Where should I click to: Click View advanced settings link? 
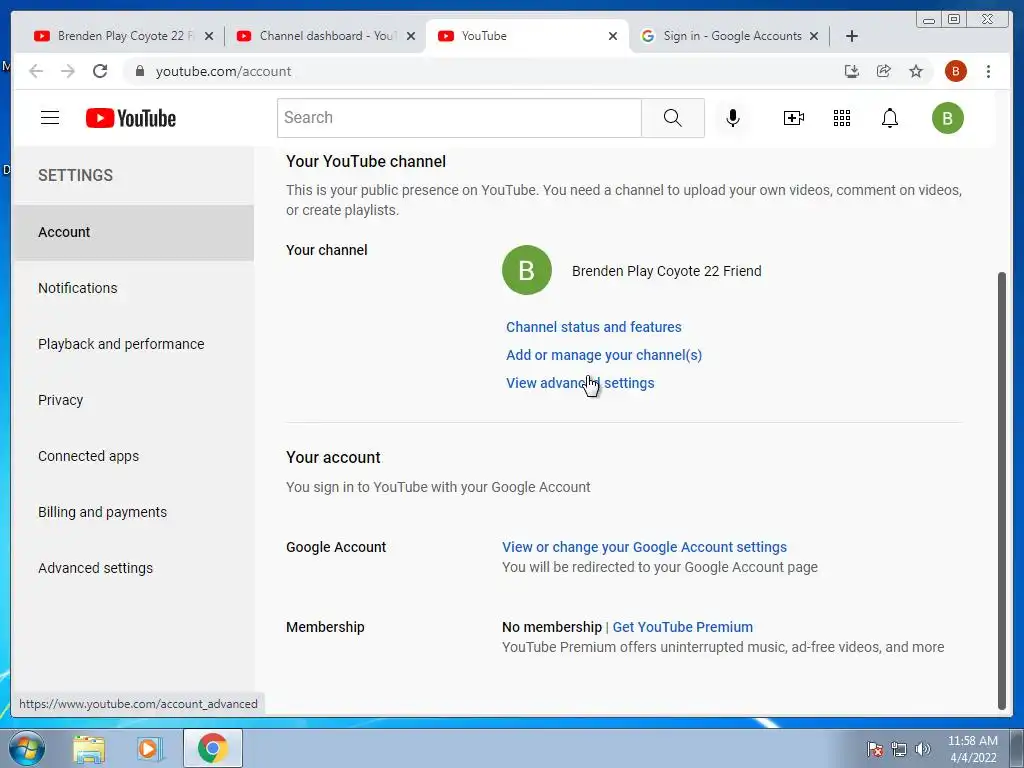(580, 383)
